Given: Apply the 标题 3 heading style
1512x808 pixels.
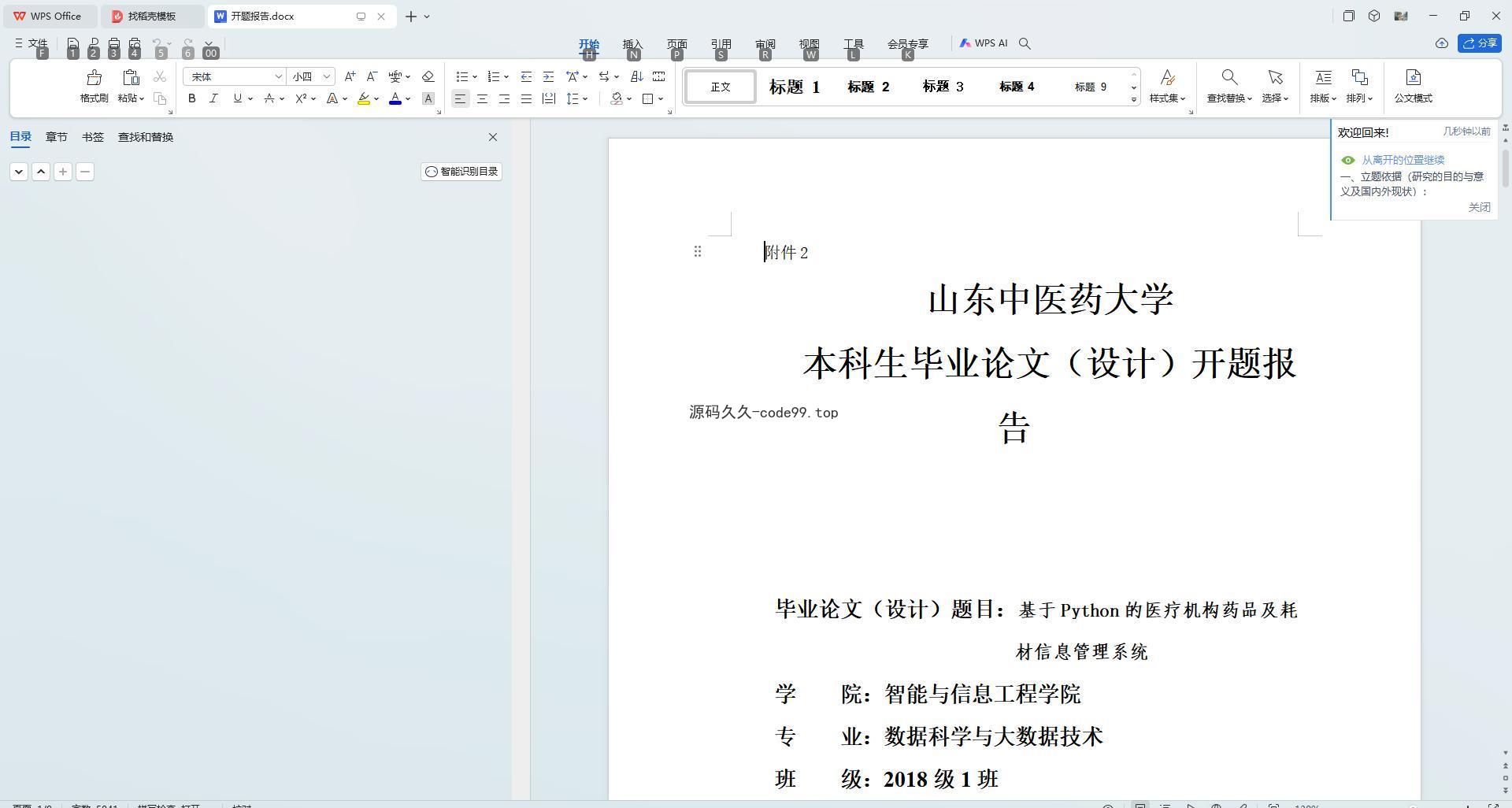Looking at the screenshot, I should coord(943,87).
